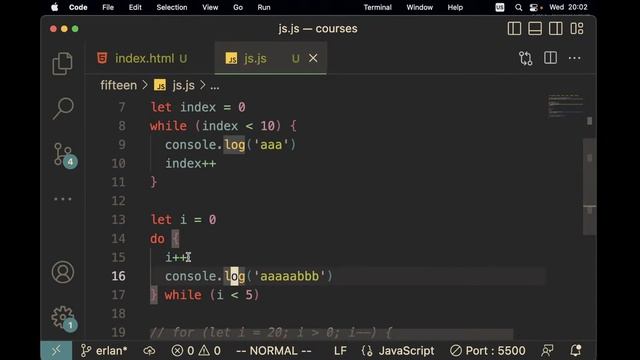Click line number 16 in gutter

tap(118, 276)
